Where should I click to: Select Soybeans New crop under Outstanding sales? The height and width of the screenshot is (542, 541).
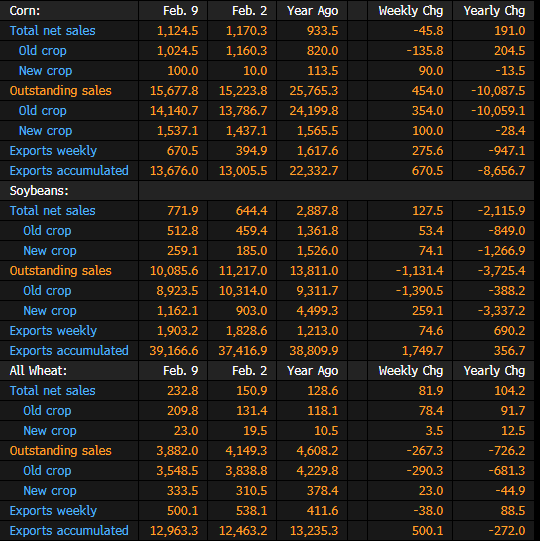pos(50,311)
